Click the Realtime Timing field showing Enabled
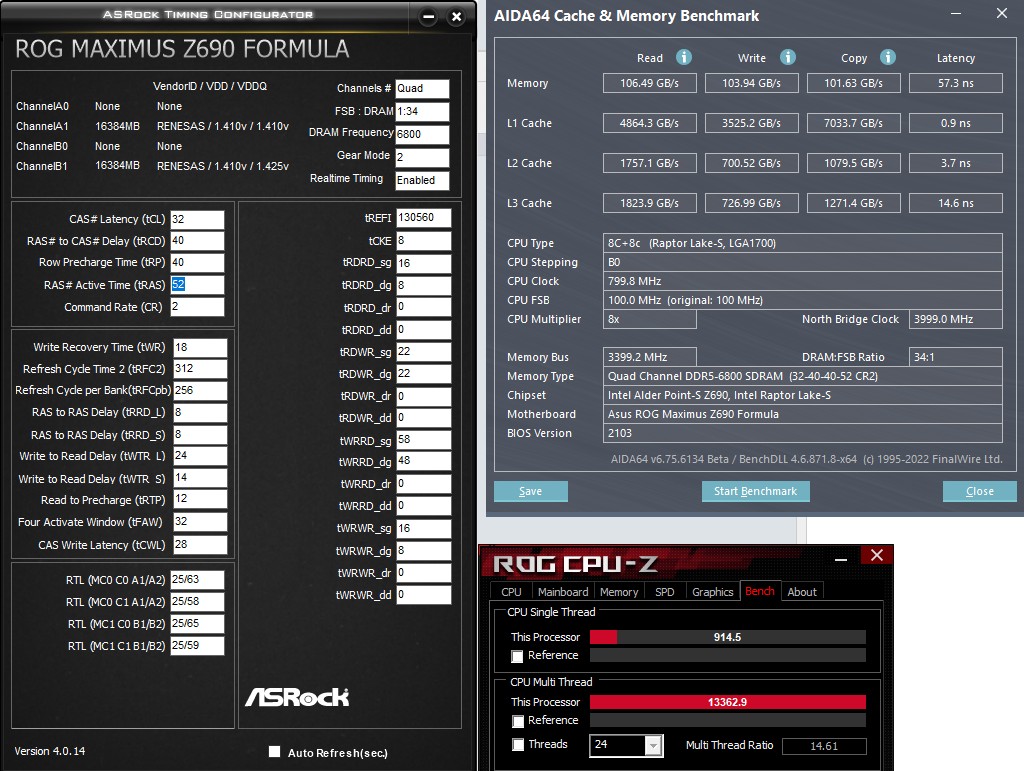The height and width of the screenshot is (771, 1024). point(422,180)
